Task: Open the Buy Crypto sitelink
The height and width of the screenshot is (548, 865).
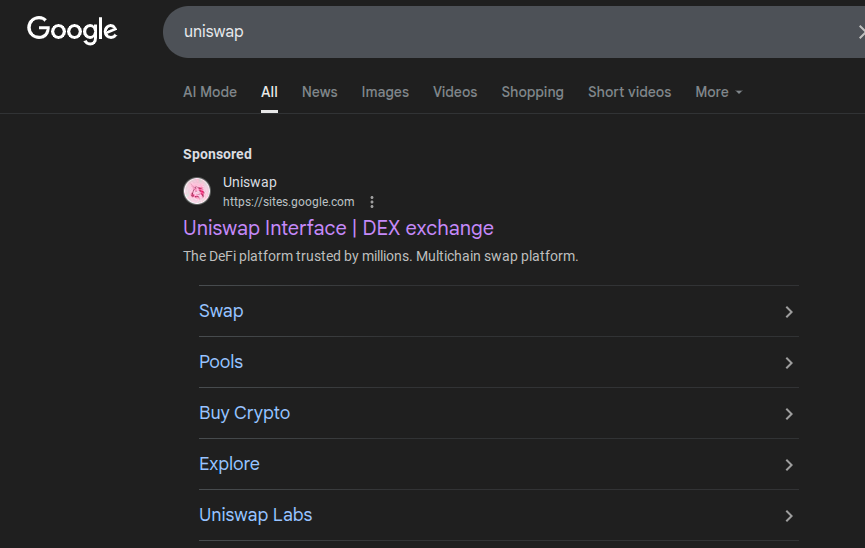Action: pyautogui.click(x=244, y=413)
